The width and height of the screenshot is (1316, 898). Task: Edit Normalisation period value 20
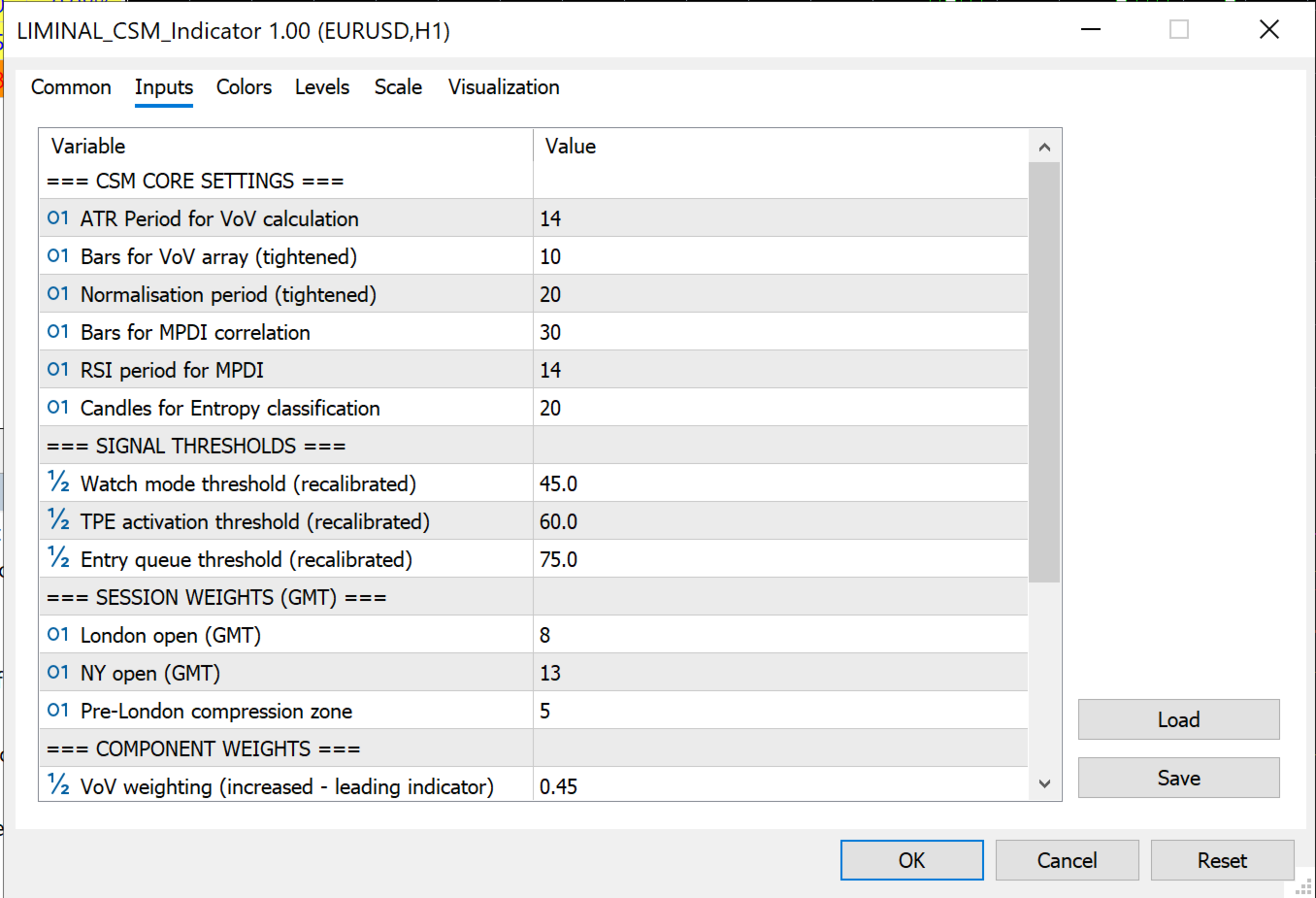click(780, 294)
